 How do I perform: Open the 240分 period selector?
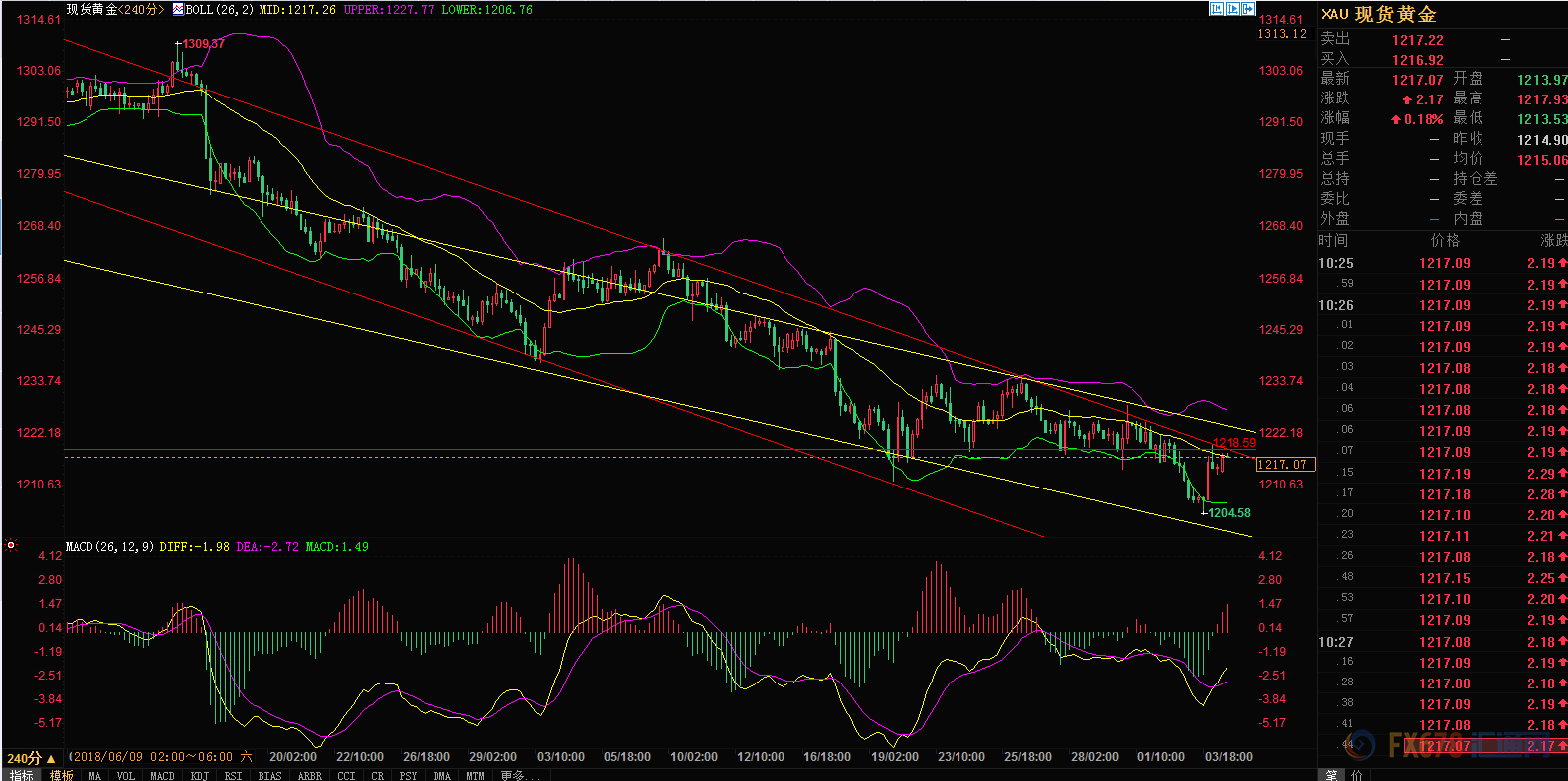point(31,758)
